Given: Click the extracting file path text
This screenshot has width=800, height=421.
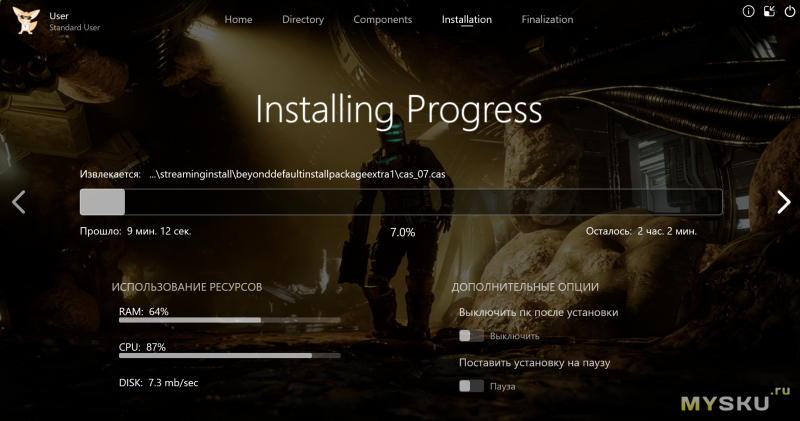Looking at the screenshot, I should click(x=297, y=174).
